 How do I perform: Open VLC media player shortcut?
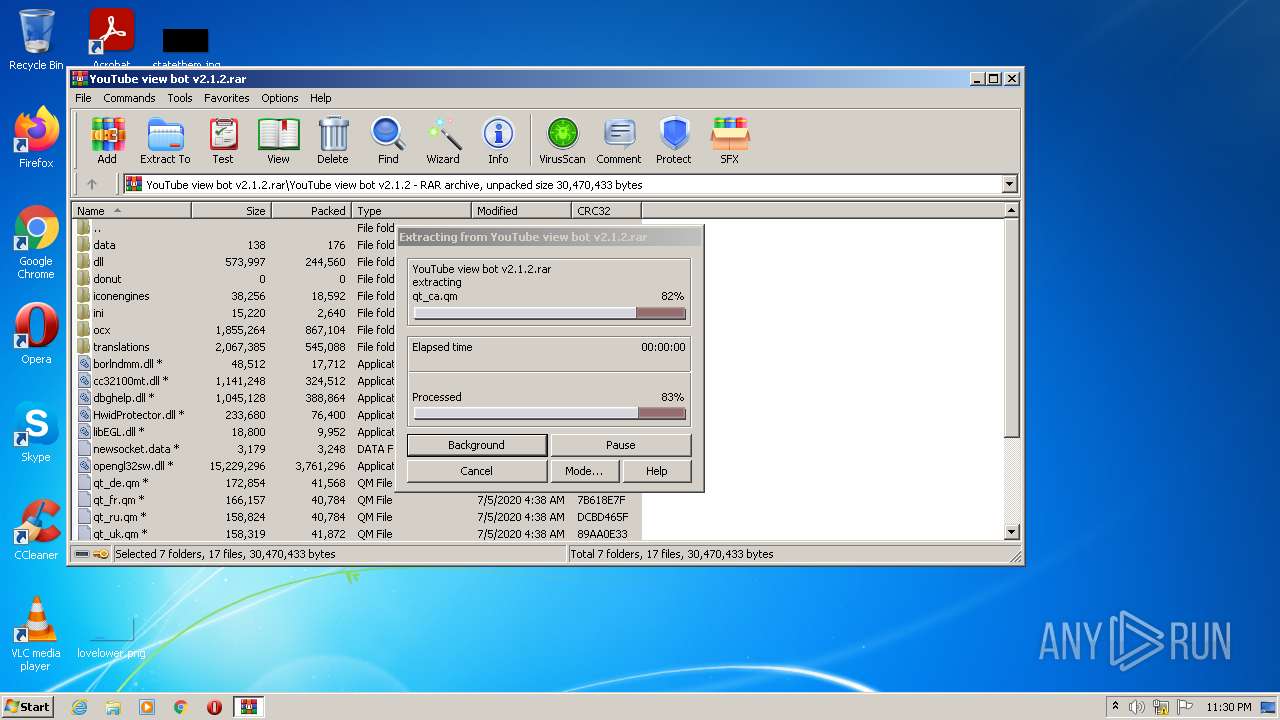pyautogui.click(x=36, y=634)
